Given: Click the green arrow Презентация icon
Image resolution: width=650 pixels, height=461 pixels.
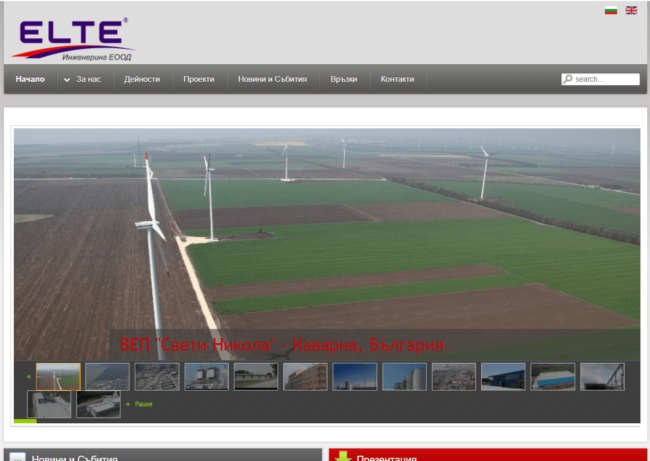Looking at the screenshot, I should click(x=343, y=457).
